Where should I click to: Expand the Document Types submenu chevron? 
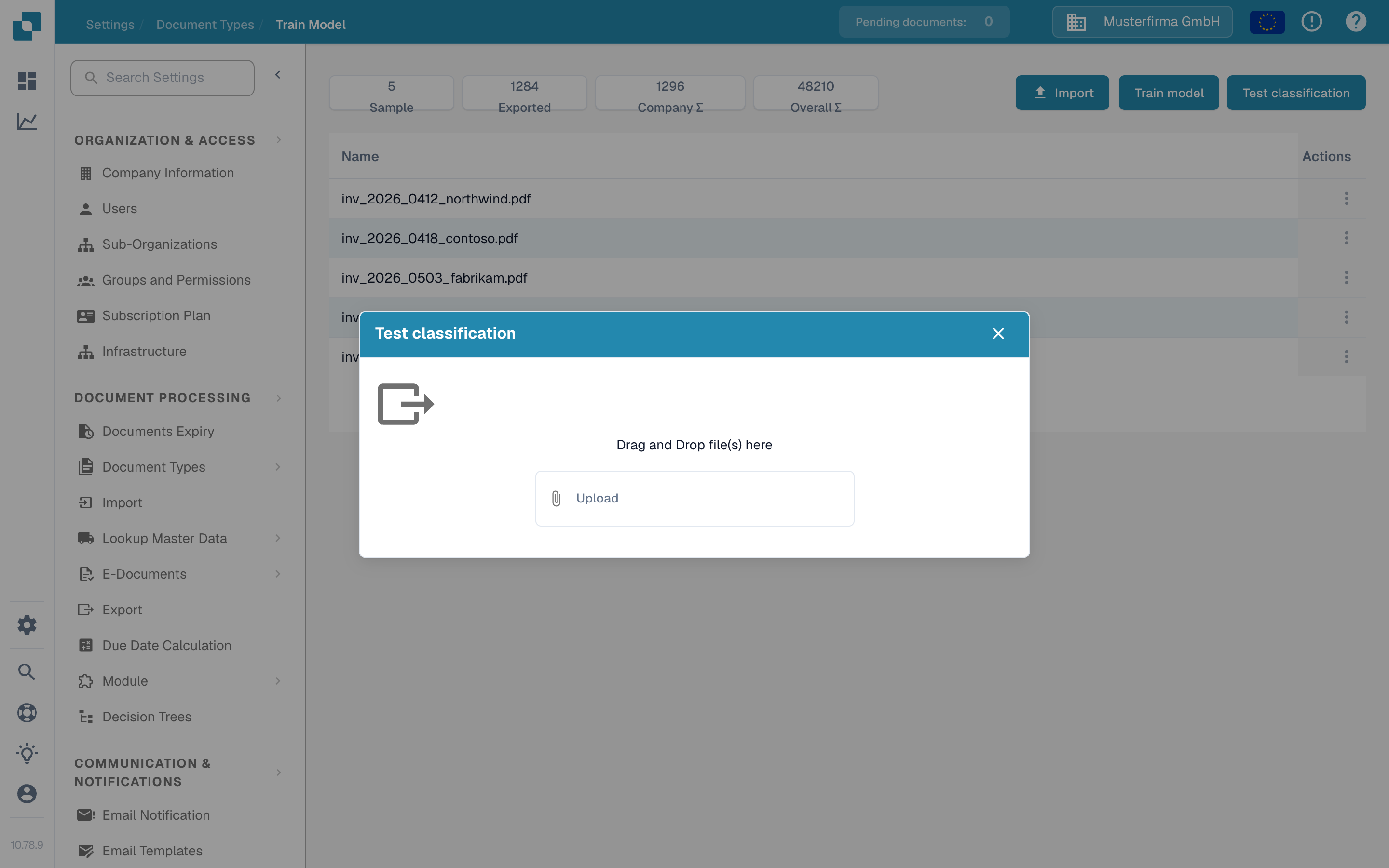278,467
